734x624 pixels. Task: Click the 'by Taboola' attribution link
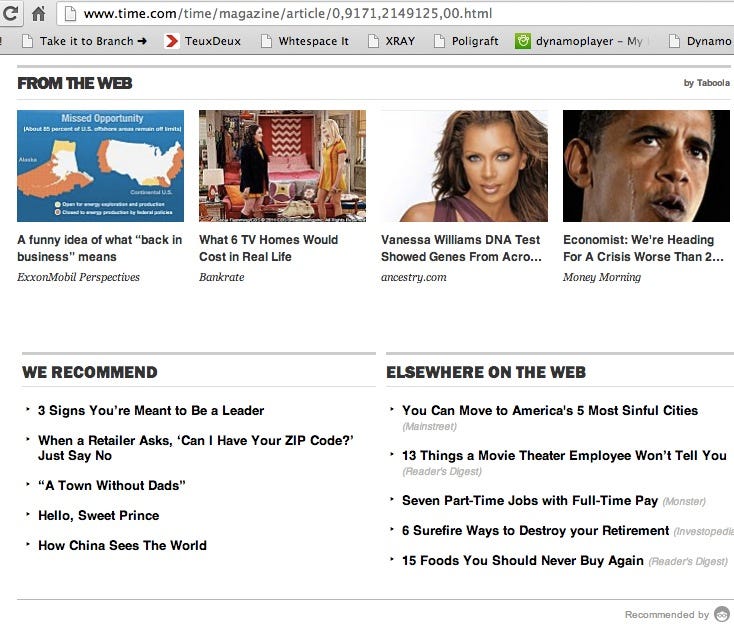click(x=706, y=83)
